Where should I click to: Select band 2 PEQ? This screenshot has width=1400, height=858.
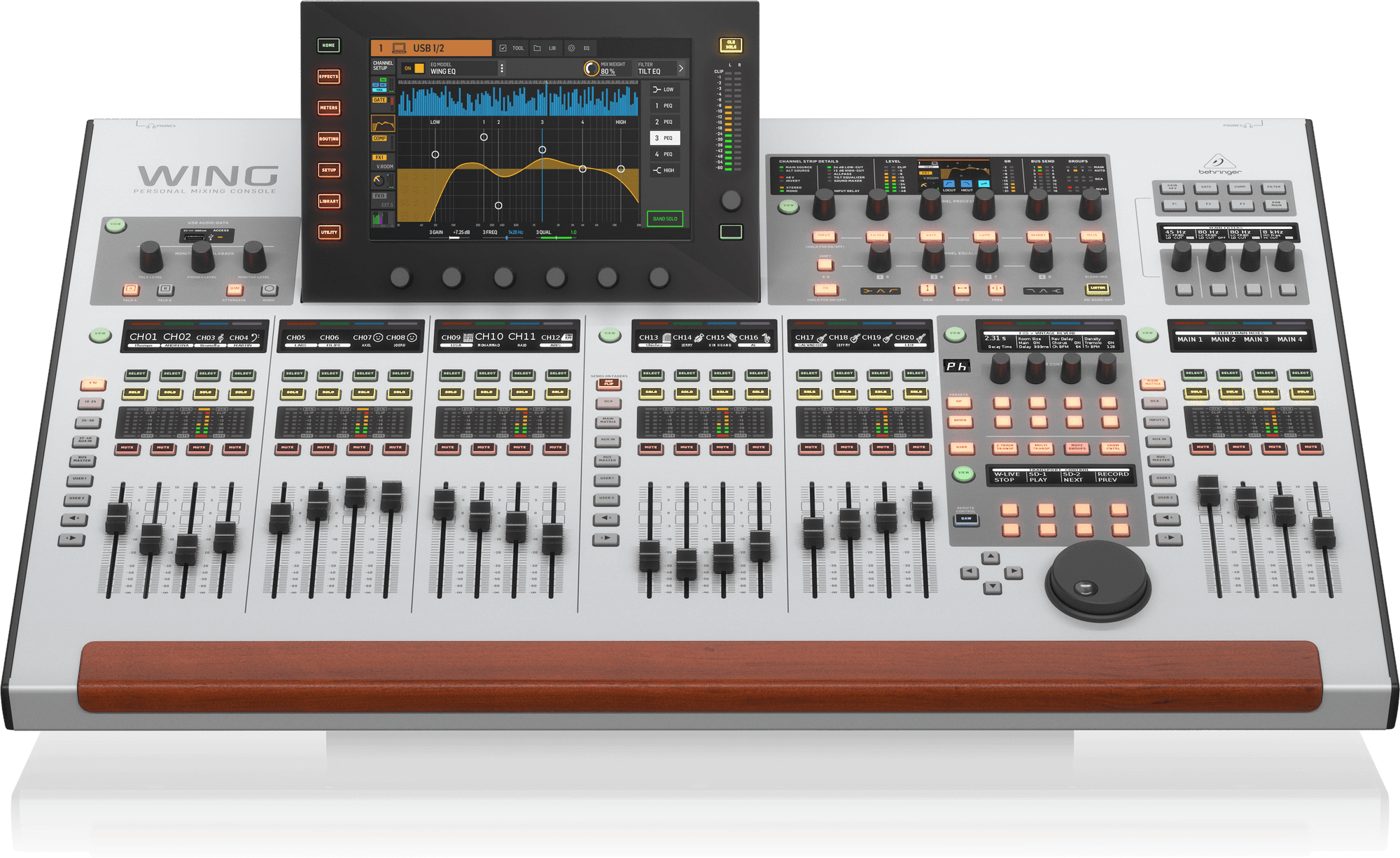(665, 122)
